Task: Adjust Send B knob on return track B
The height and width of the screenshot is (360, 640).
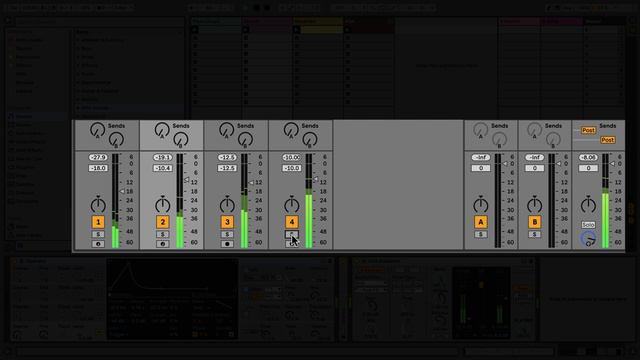Action: (x=553, y=140)
